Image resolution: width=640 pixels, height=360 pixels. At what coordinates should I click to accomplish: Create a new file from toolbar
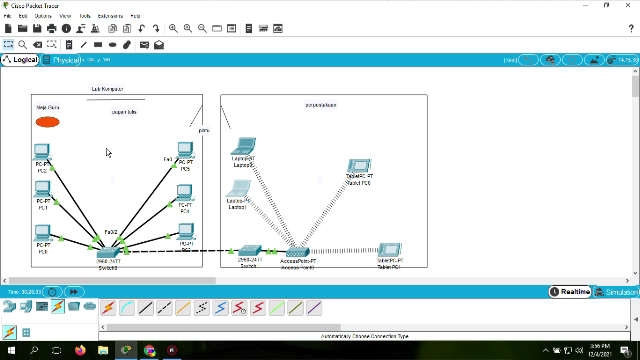point(8,28)
